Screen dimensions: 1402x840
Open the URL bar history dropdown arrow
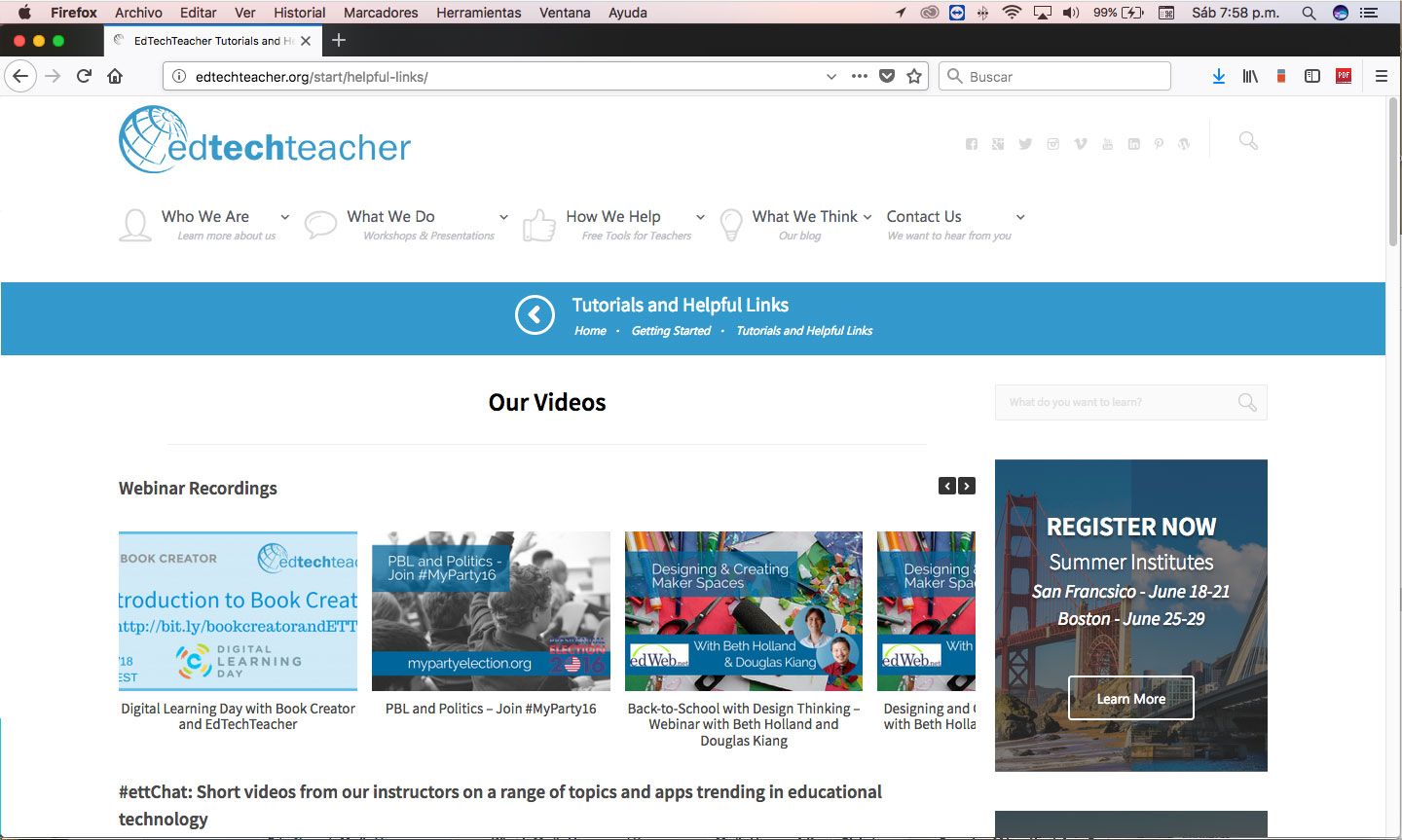[830, 76]
